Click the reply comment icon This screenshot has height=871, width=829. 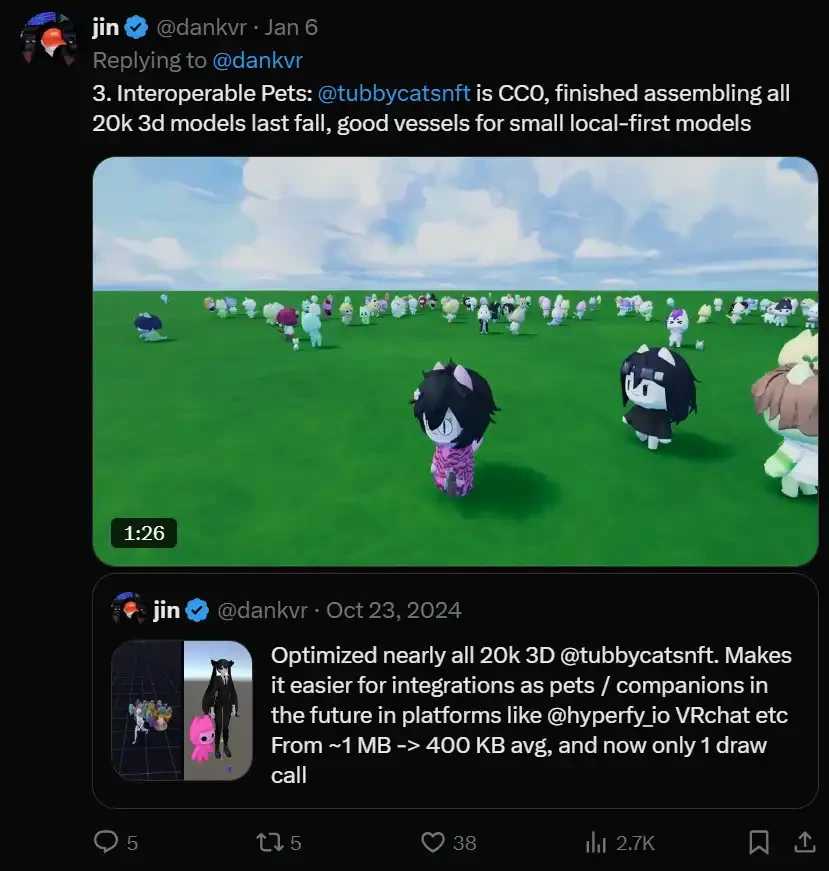106,842
